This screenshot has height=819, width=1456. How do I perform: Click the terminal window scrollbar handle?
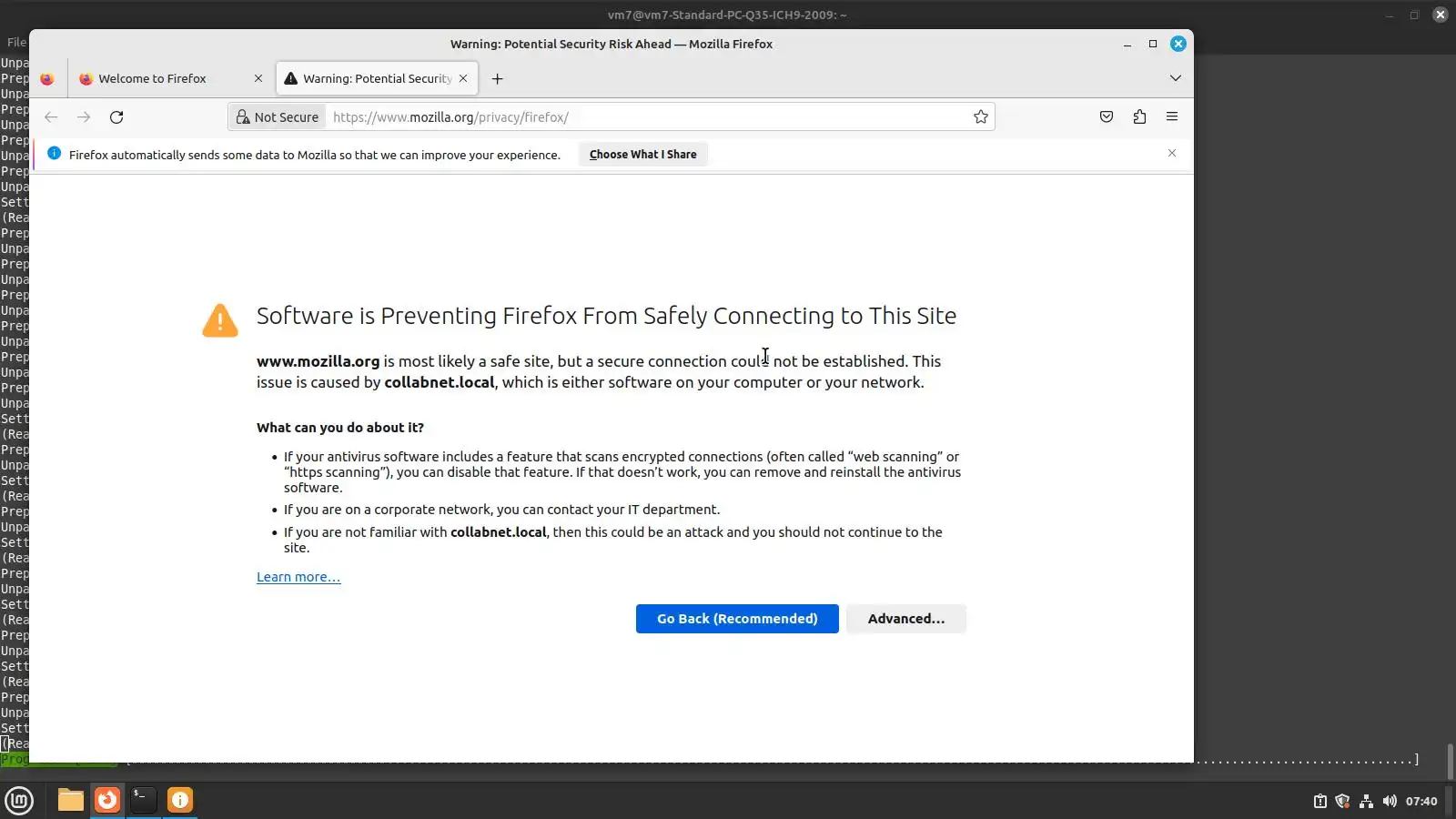1450,762
